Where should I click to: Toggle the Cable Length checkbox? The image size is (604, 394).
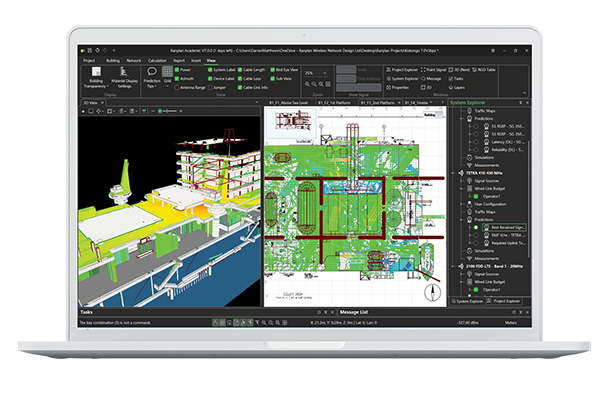[x=240, y=70]
